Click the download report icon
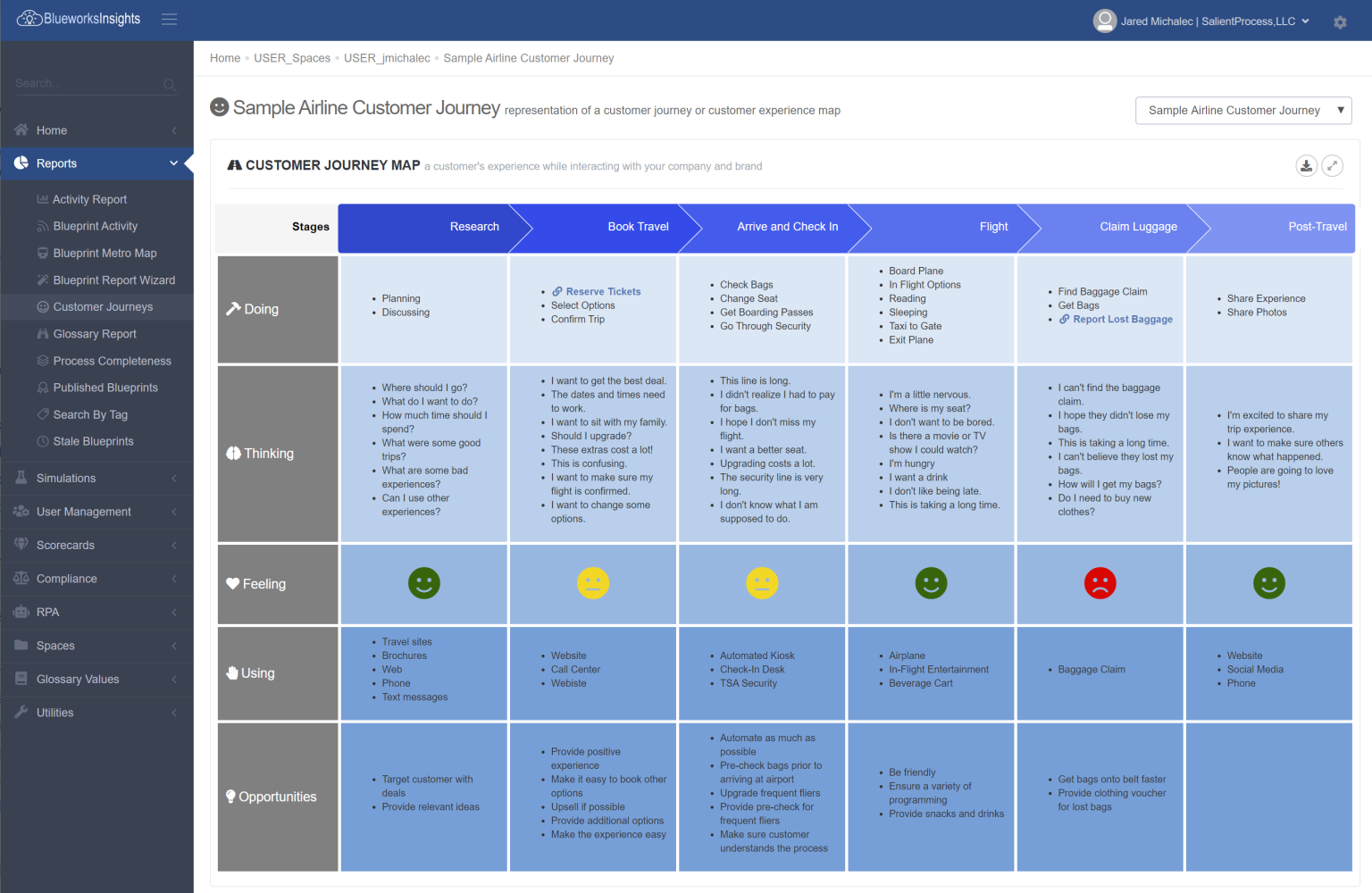The height and width of the screenshot is (893, 1372). pyautogui.click(x=1306, y=166)
